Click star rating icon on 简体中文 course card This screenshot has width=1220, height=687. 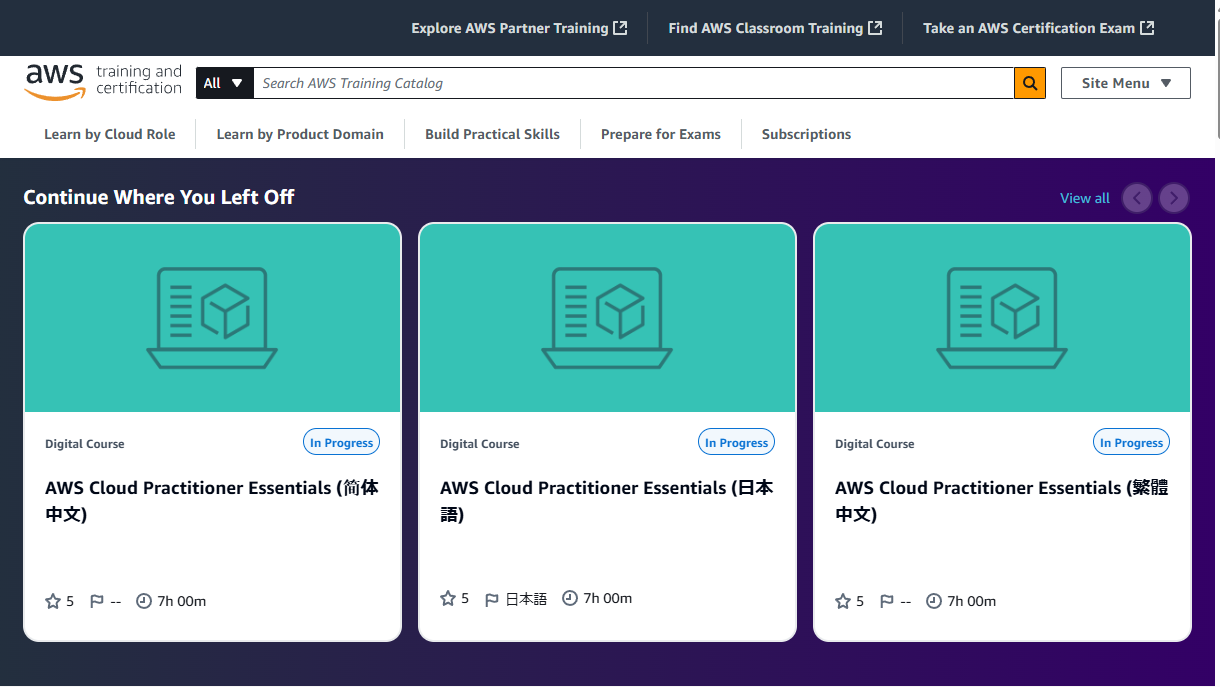(53, 601)
